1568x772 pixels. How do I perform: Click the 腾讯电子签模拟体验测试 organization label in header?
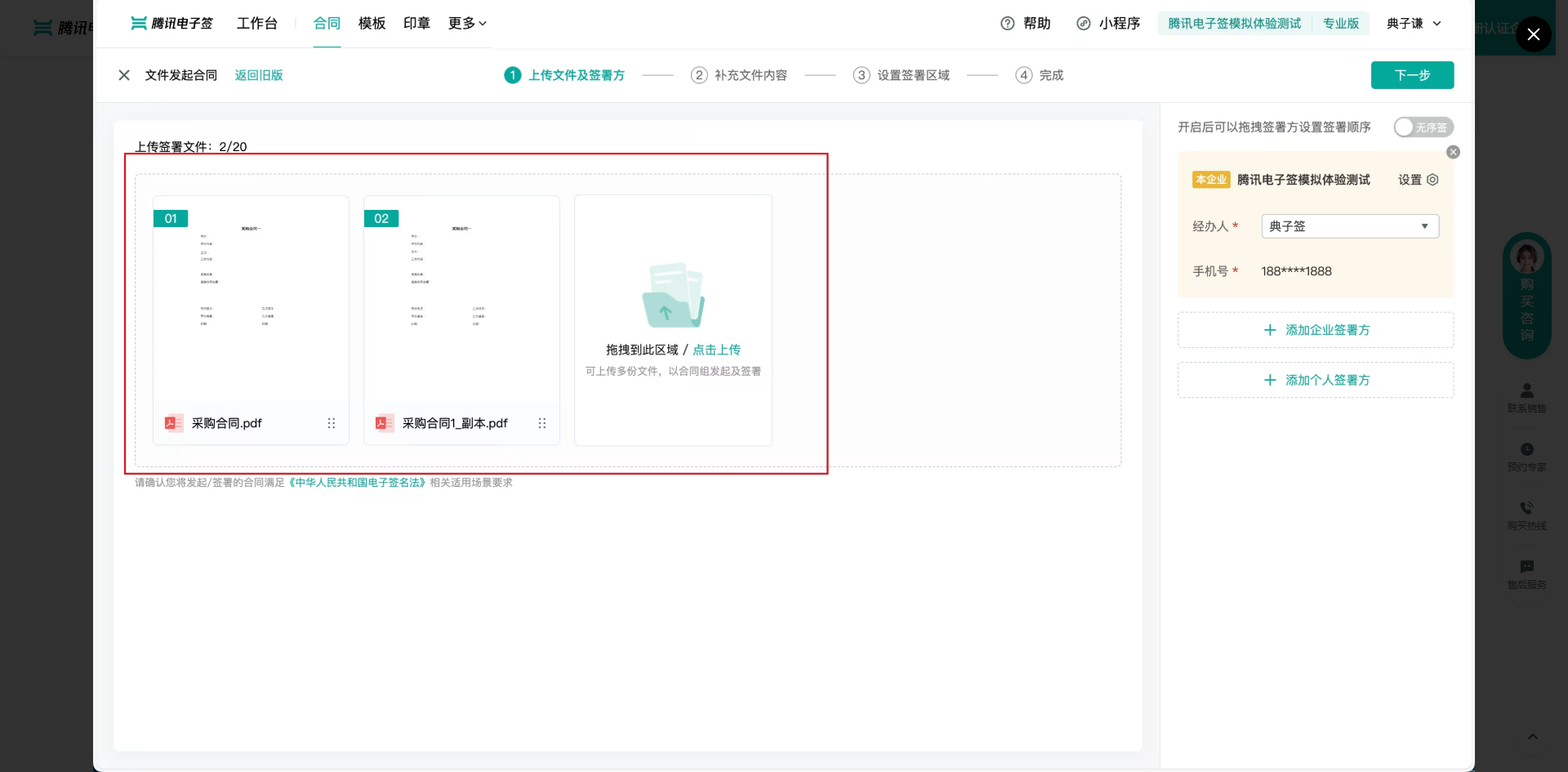click(1234, 24)
